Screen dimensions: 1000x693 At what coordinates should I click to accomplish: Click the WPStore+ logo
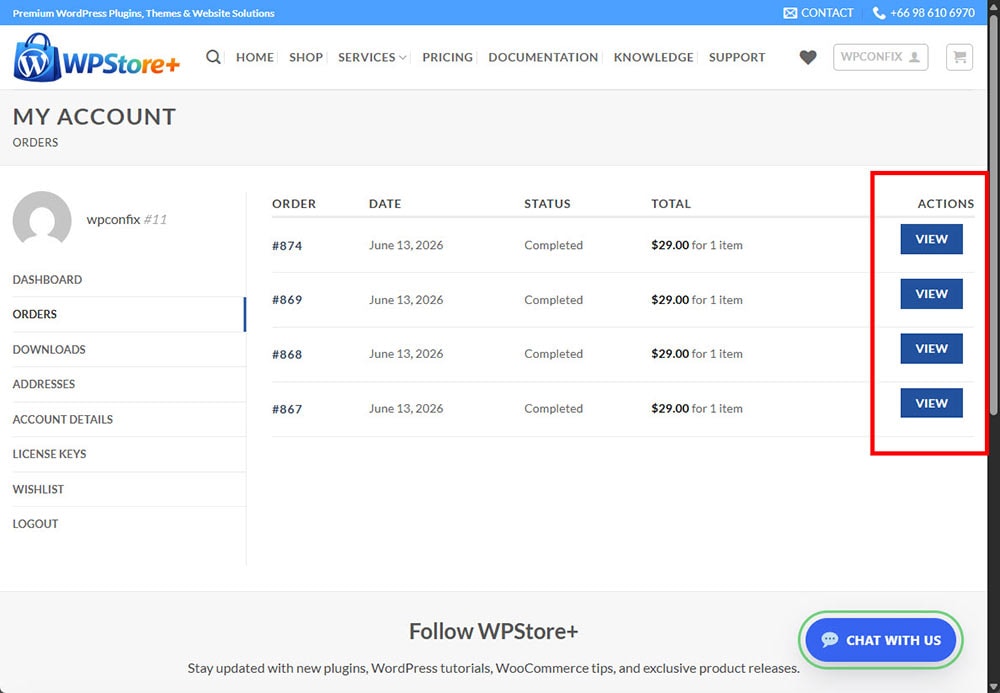click(x=97, y=57)
